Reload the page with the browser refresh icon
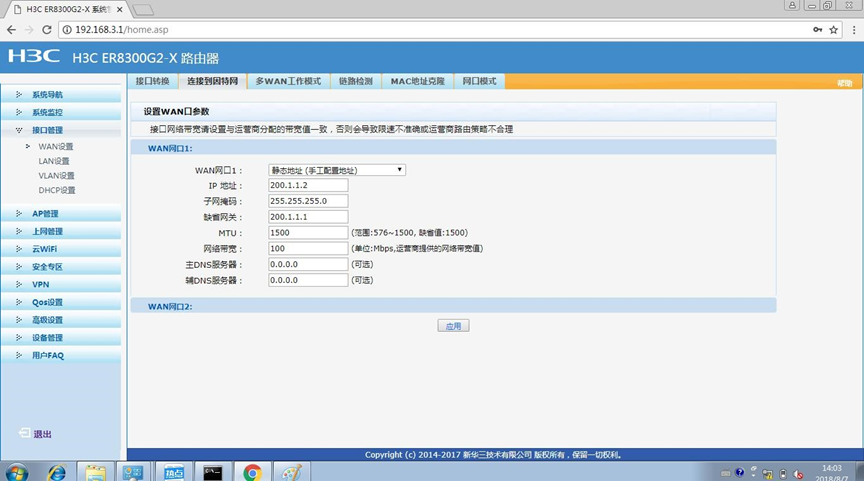Image resolution: width=864 pixels, height=481 pixels. [x=47, y=30]
